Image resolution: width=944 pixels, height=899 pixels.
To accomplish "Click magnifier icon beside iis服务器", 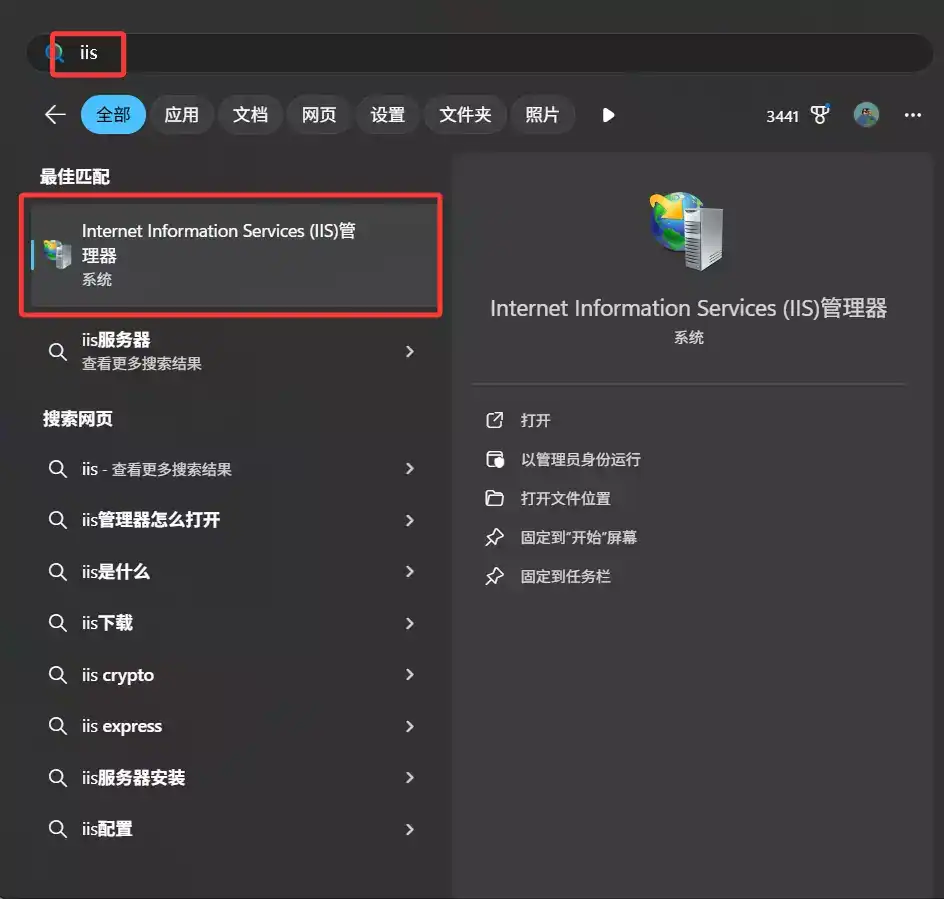I will point(58,351).
